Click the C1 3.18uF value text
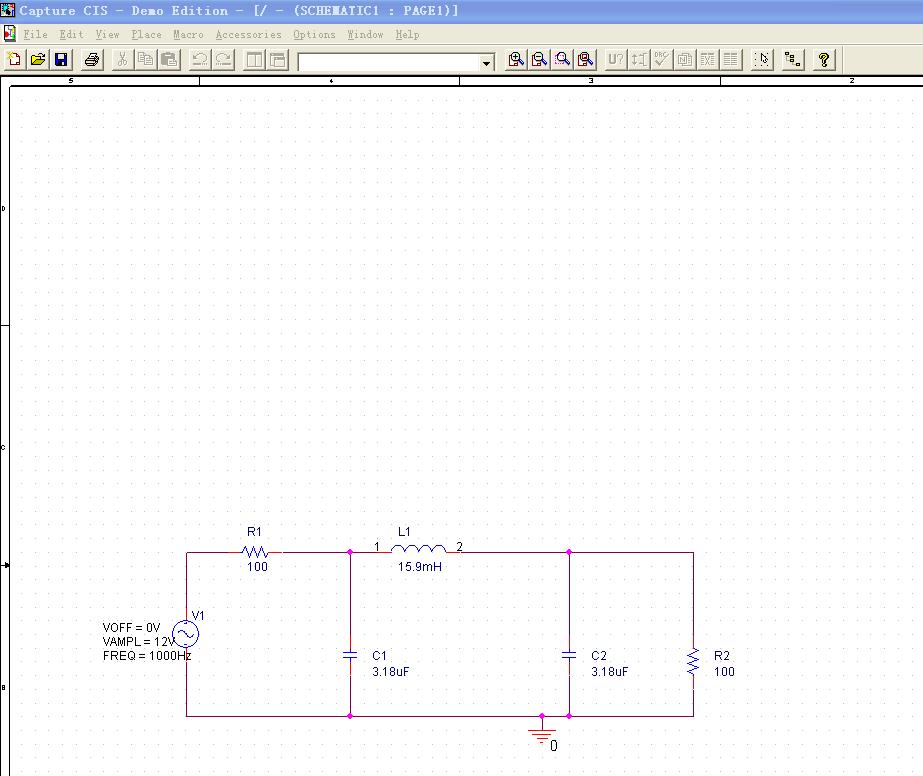This screenshot has width=923, height=776. (390, 672)
